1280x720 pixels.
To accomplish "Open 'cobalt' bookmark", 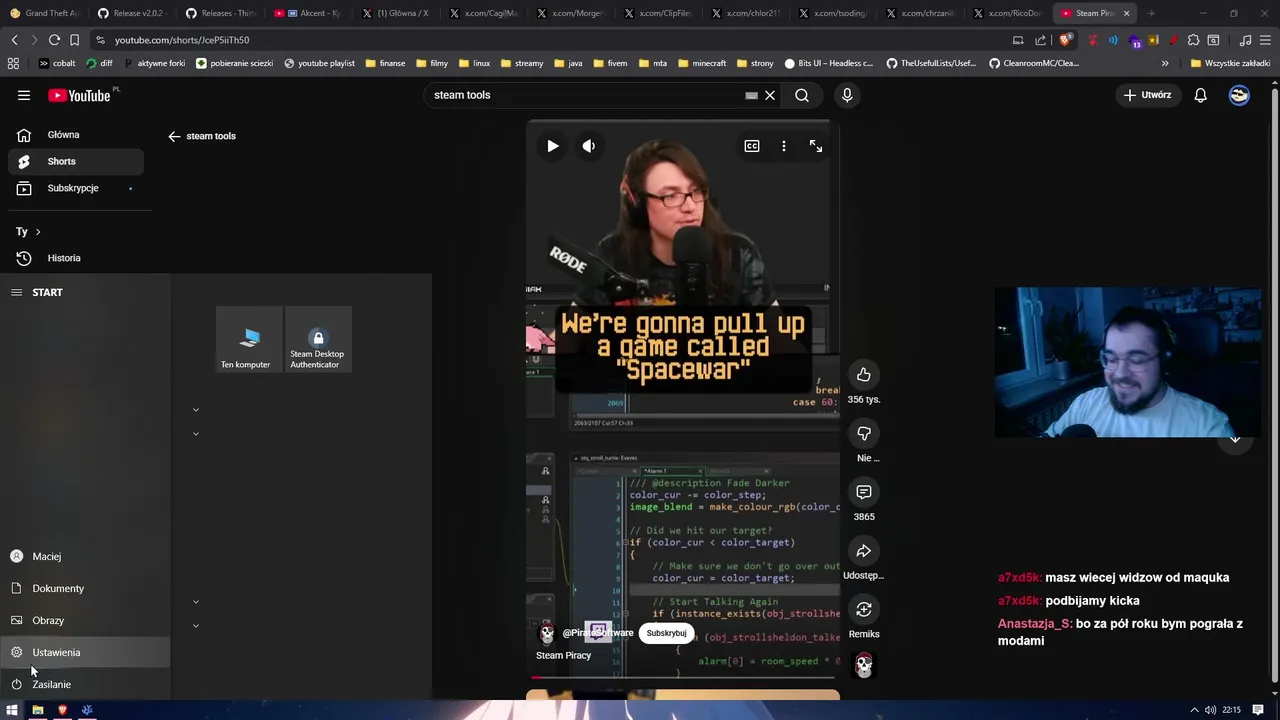I will 57,63.
